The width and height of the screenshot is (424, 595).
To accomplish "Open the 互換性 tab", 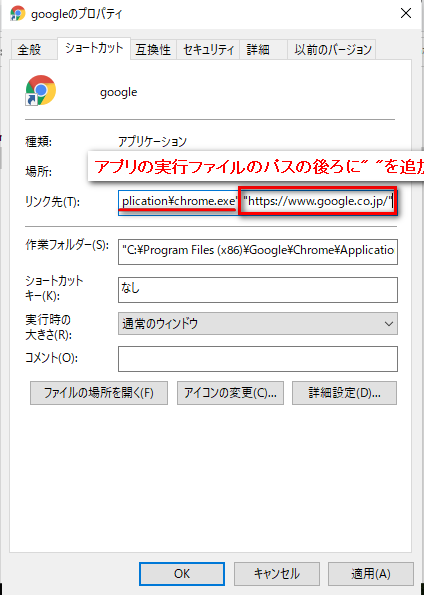I will point(153,50).
